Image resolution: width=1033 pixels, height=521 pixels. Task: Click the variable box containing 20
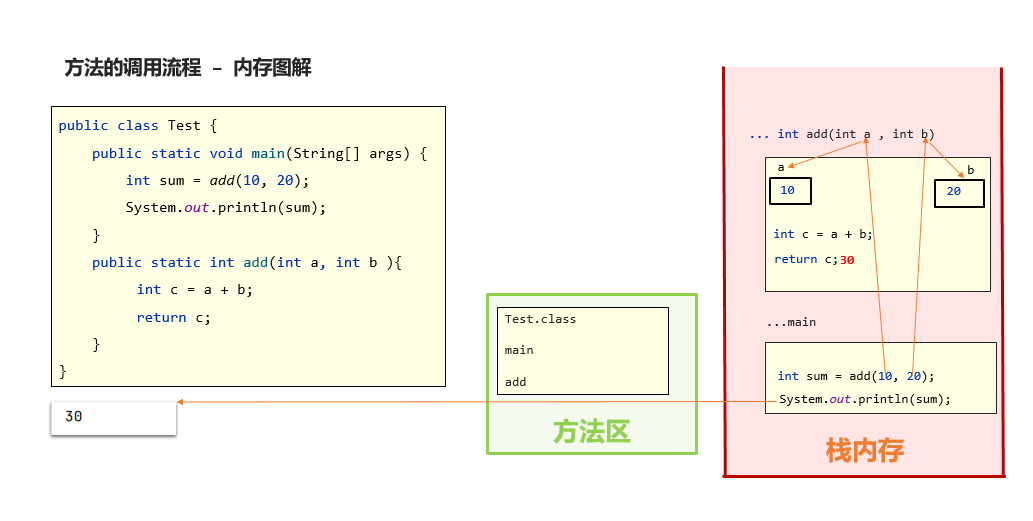point(958,193)
